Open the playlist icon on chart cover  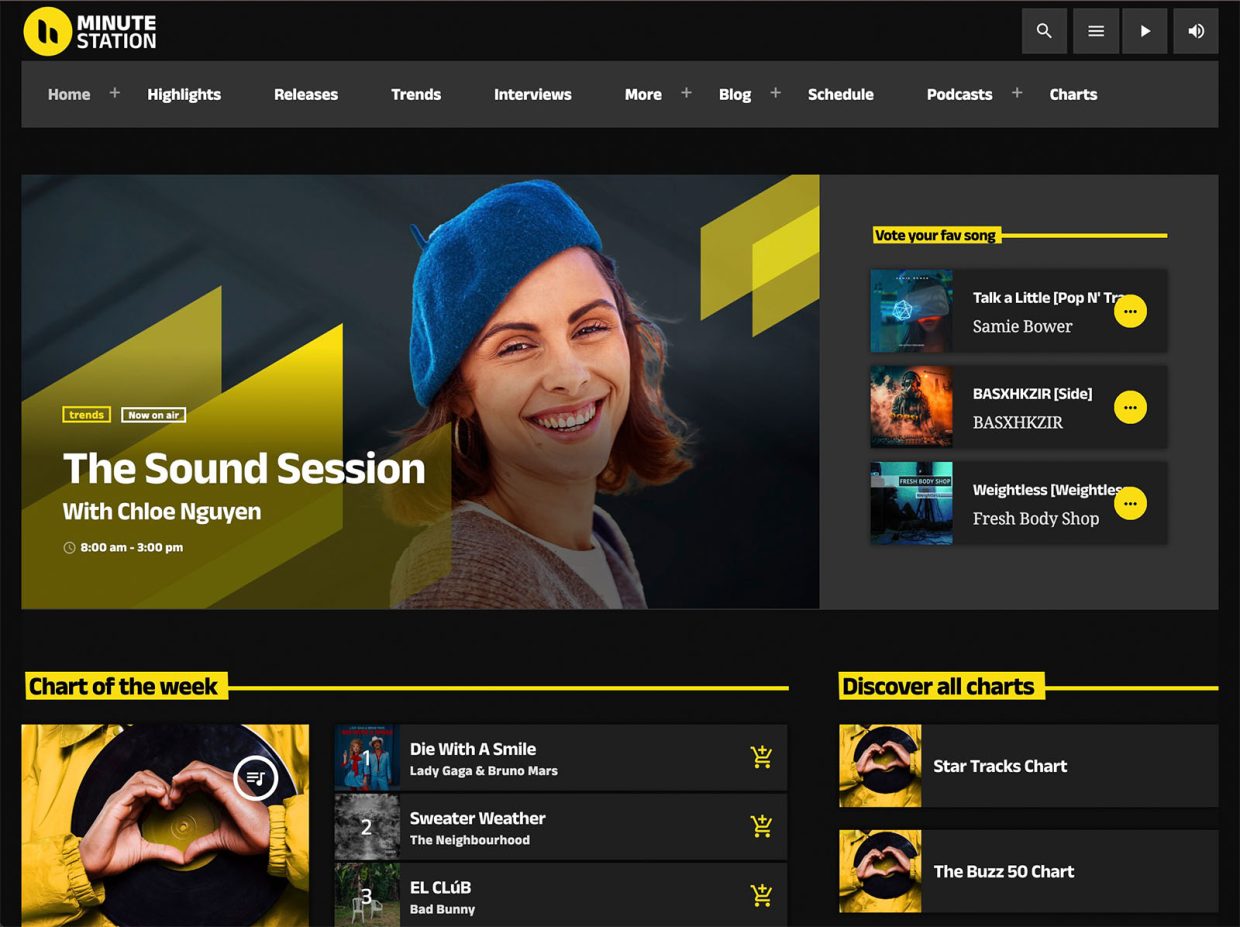point(255,777)
